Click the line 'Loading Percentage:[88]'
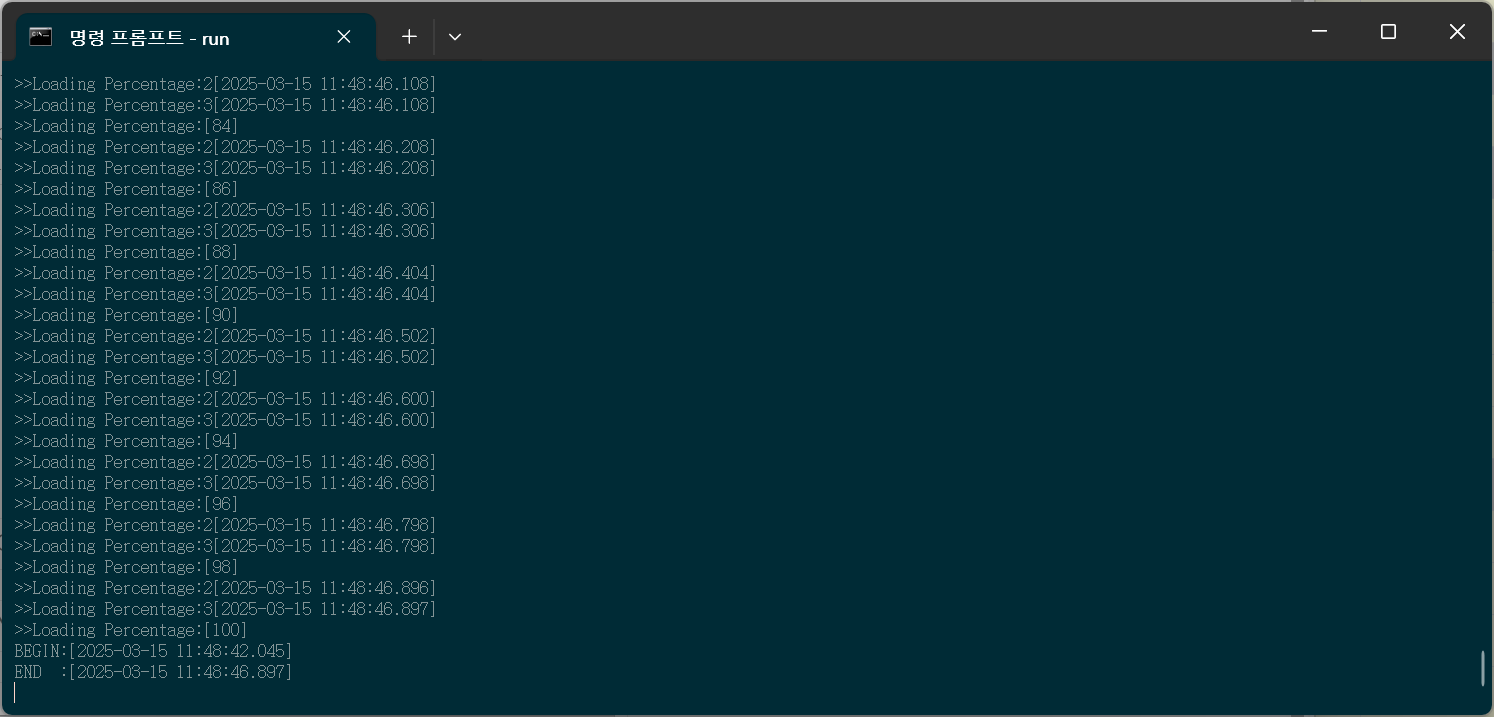 tap(126, 252)
